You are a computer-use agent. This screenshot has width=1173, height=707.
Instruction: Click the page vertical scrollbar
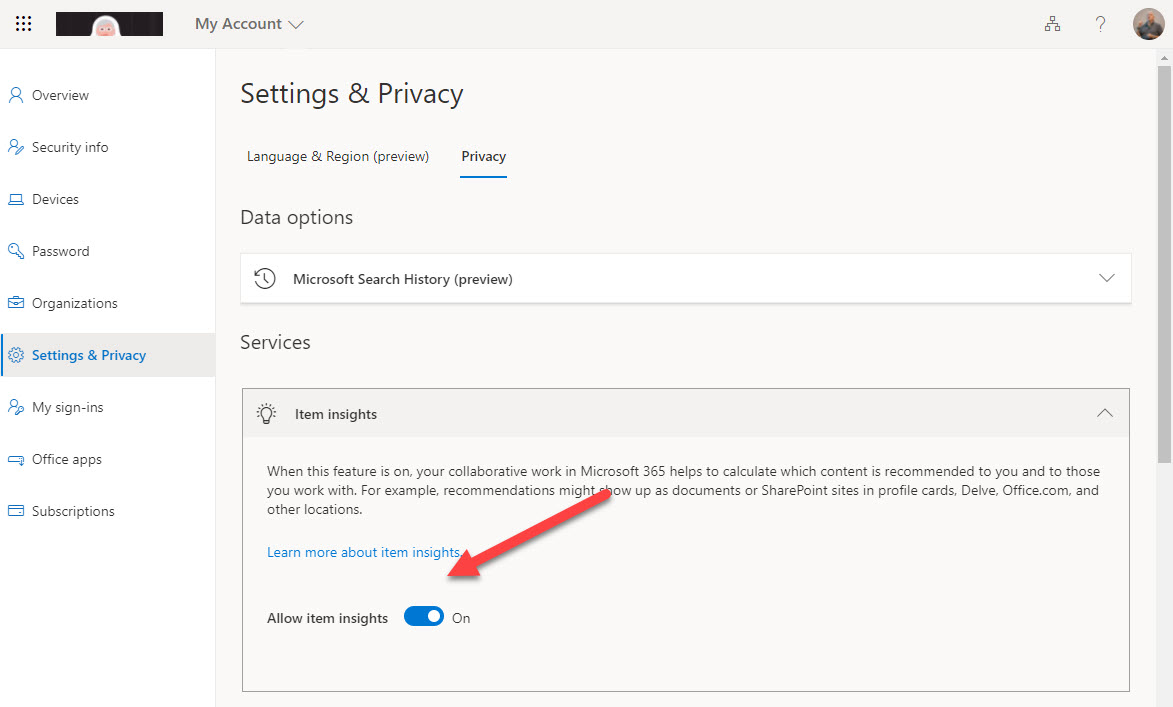1164,263
